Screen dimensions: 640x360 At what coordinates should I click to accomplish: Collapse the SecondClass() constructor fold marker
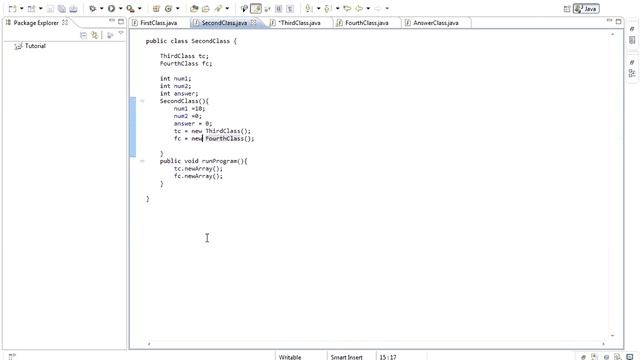[x=142, y=101]
